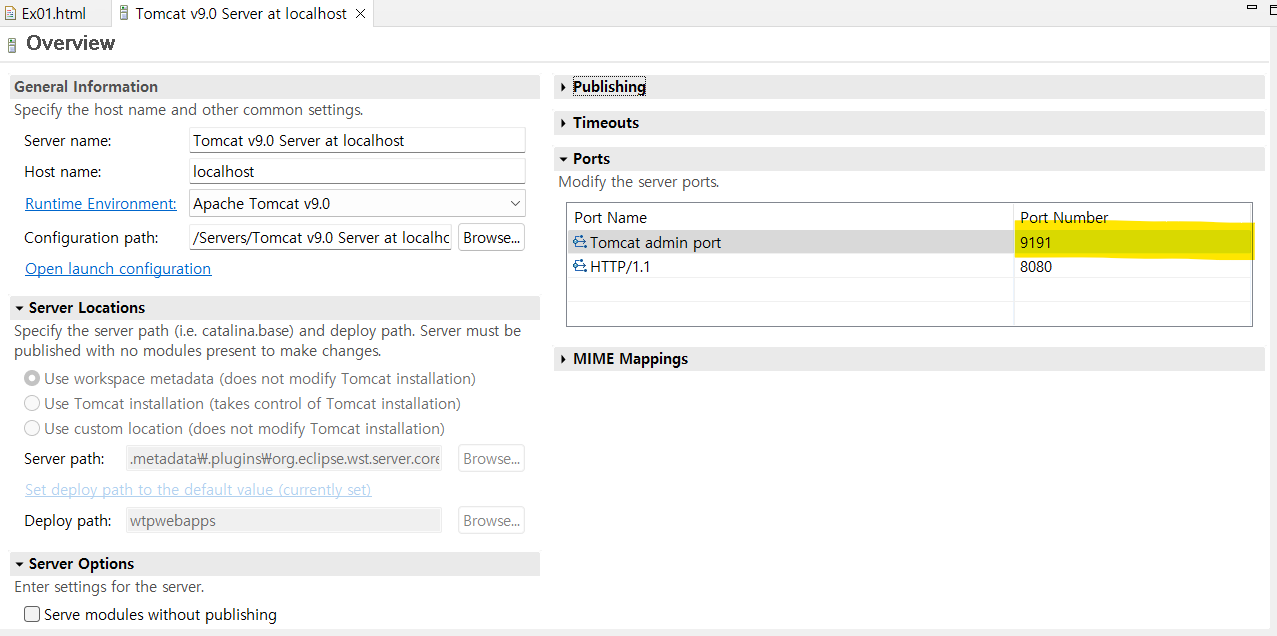Image resolution: width=1277 pixels, height=636 pixels.
Task: Enable Serve modules without publishing
Action: [x=32, y=614]
